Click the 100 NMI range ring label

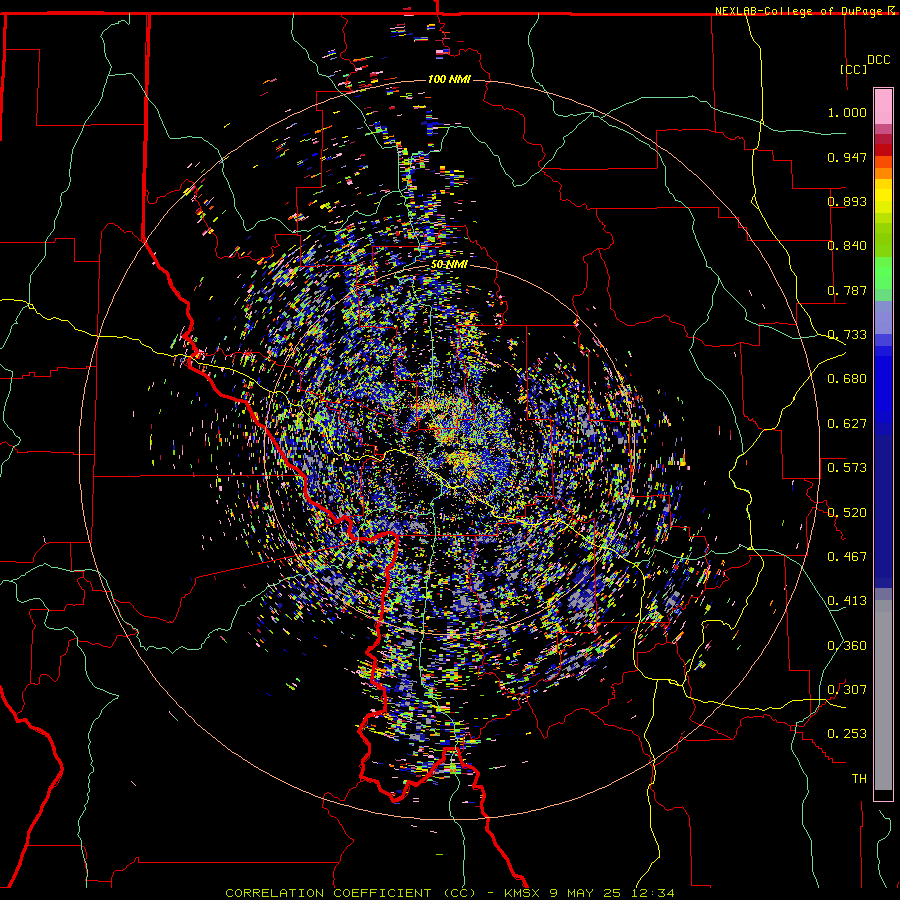(x=449, y=79)
